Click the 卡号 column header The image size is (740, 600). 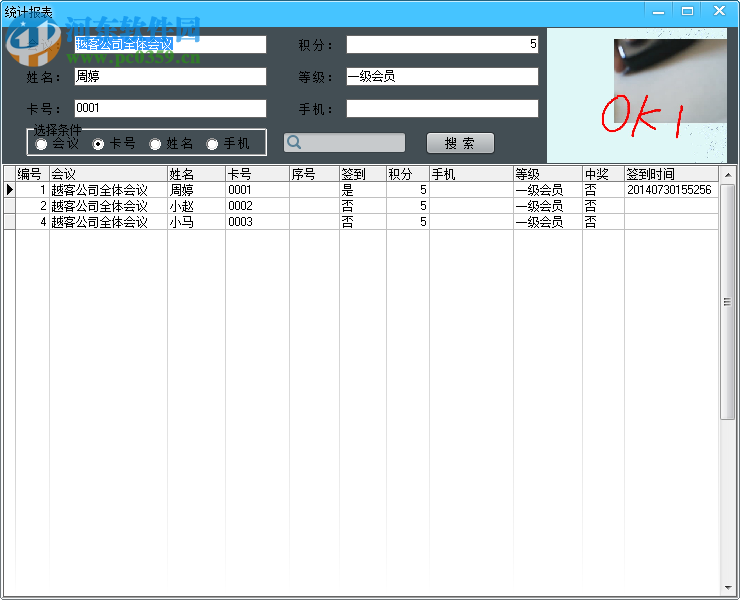tap(258, 174)
